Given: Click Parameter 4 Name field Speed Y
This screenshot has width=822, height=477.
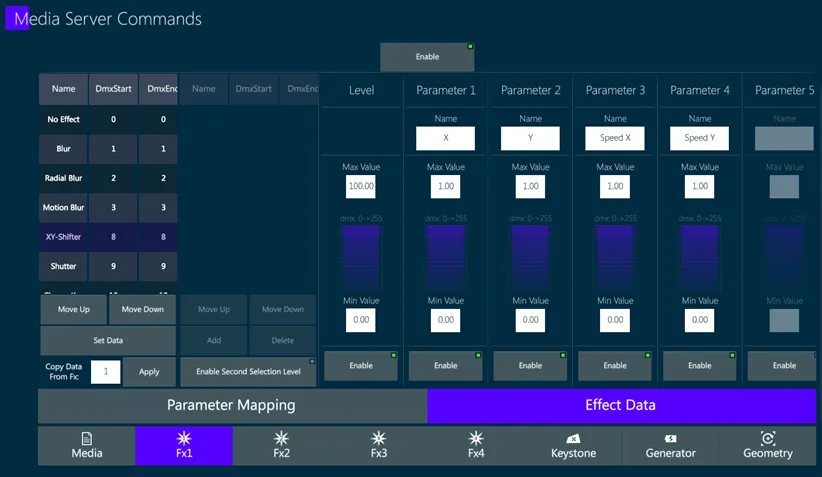Looking at the screenshot, I should coord(700,138).
